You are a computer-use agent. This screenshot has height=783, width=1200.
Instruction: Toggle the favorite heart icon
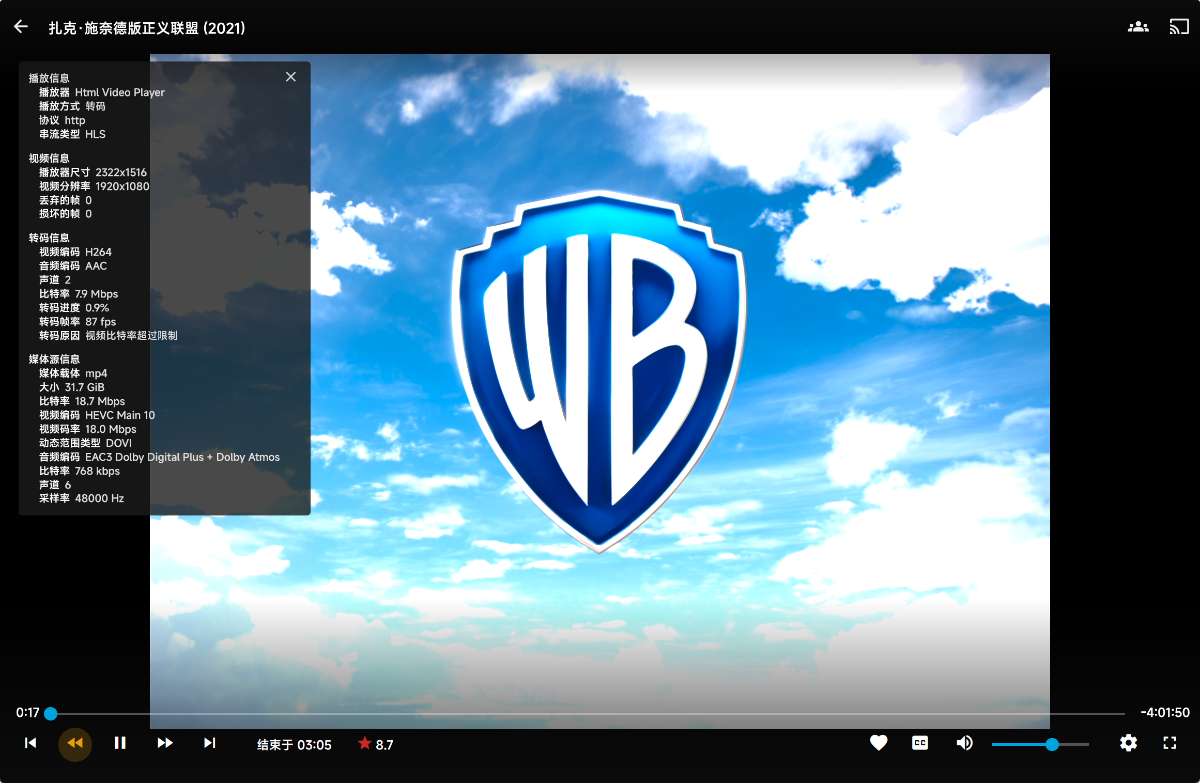(878, 743)
